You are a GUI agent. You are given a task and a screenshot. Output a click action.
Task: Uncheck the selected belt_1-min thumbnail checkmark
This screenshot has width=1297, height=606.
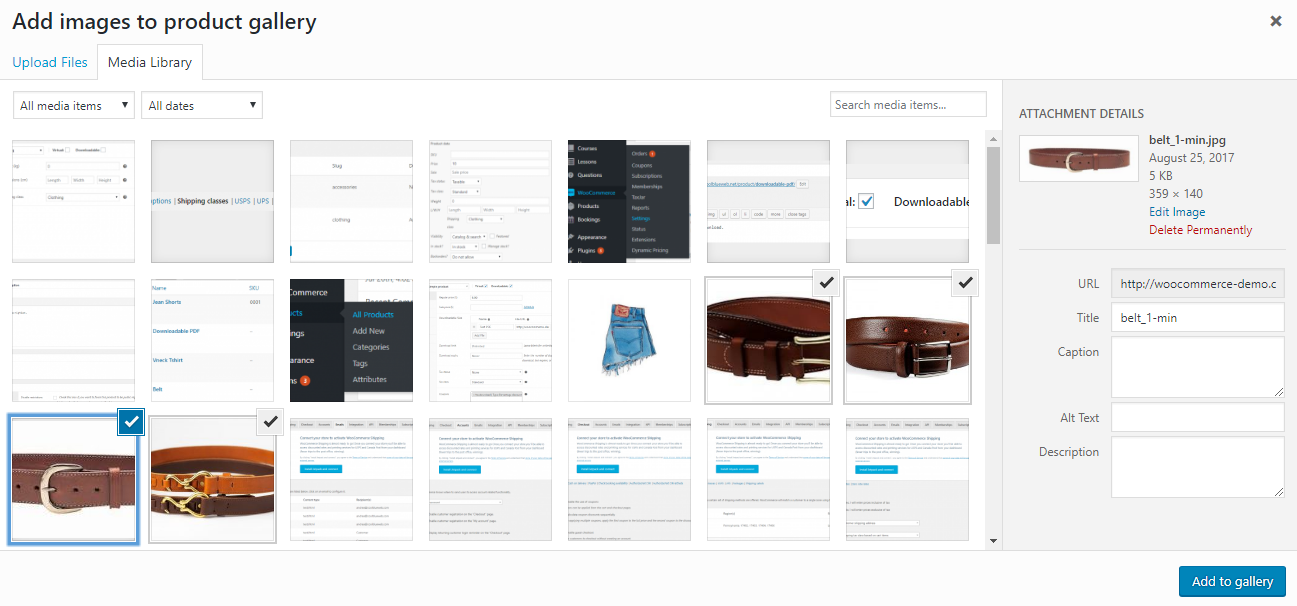[131, 422]
